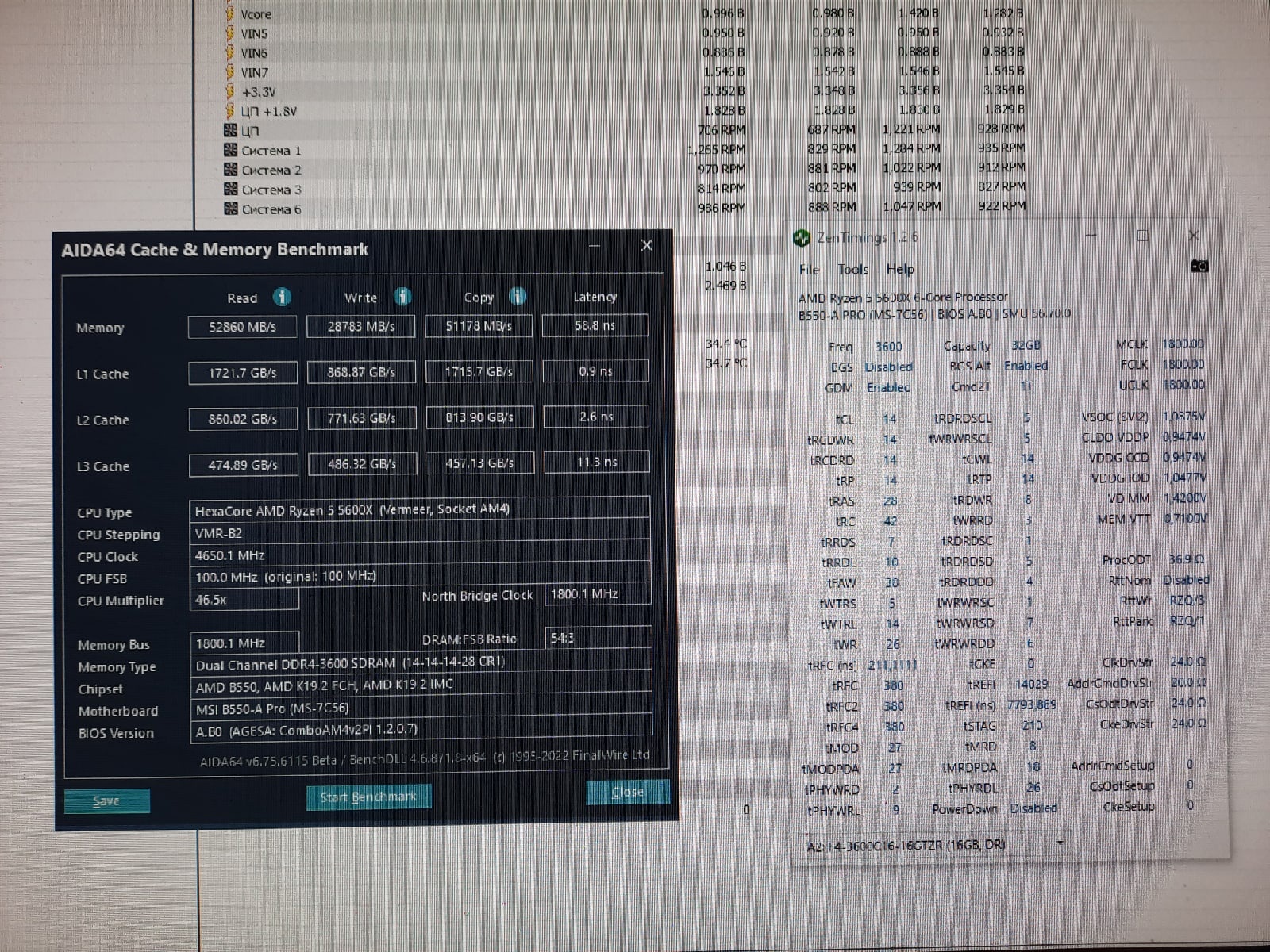Click the CPU FSB value 100.0 MHz
The width and height of the screenshot is (1270, 952).
pyautogui.click(x=420, y=577)
